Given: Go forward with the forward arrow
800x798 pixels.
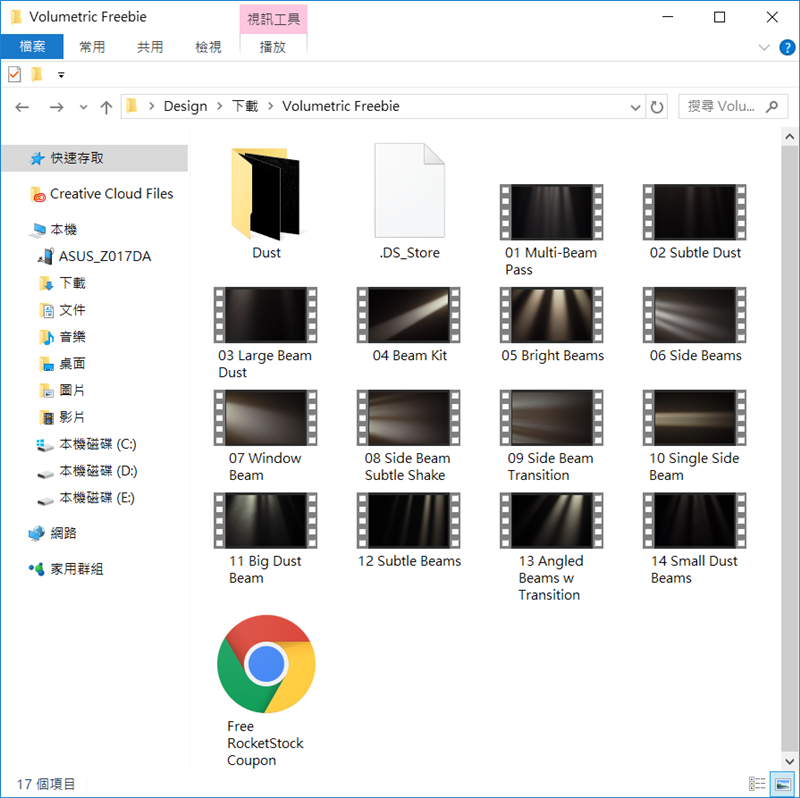Looking at the screenshot, I should point(57,107).
